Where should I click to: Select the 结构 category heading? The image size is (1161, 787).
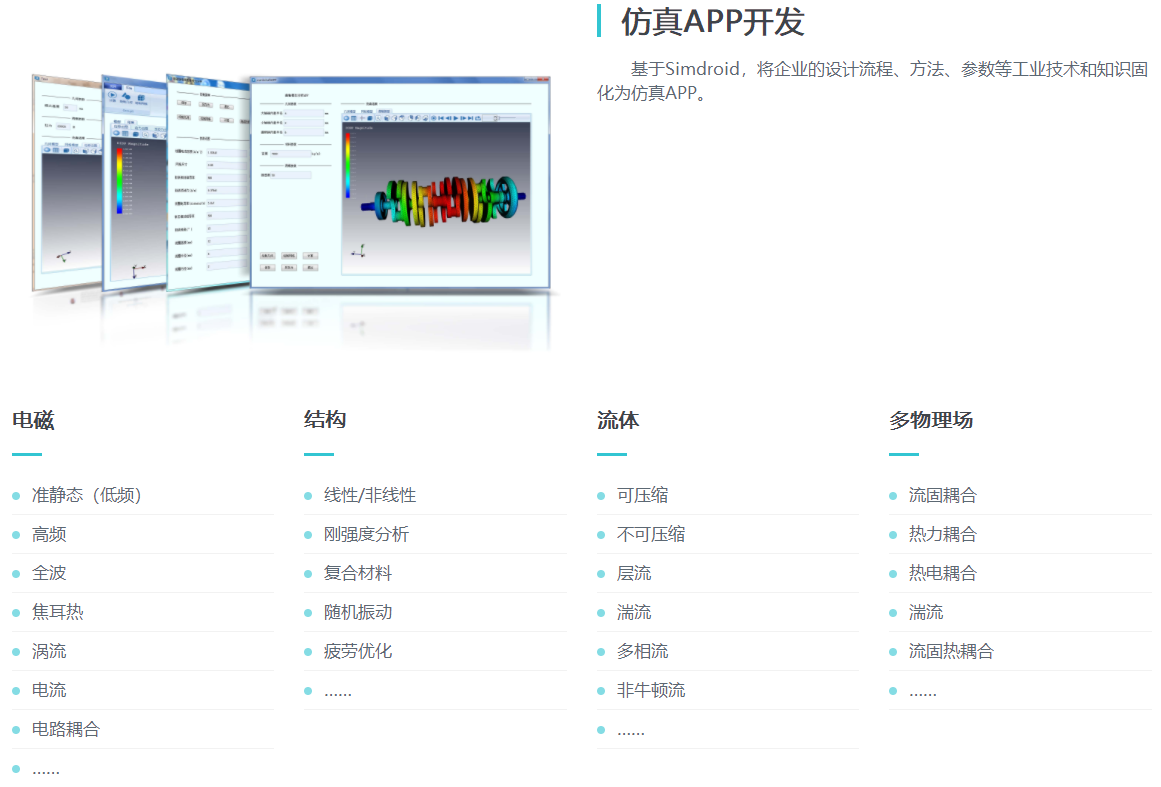pos(325,420)
